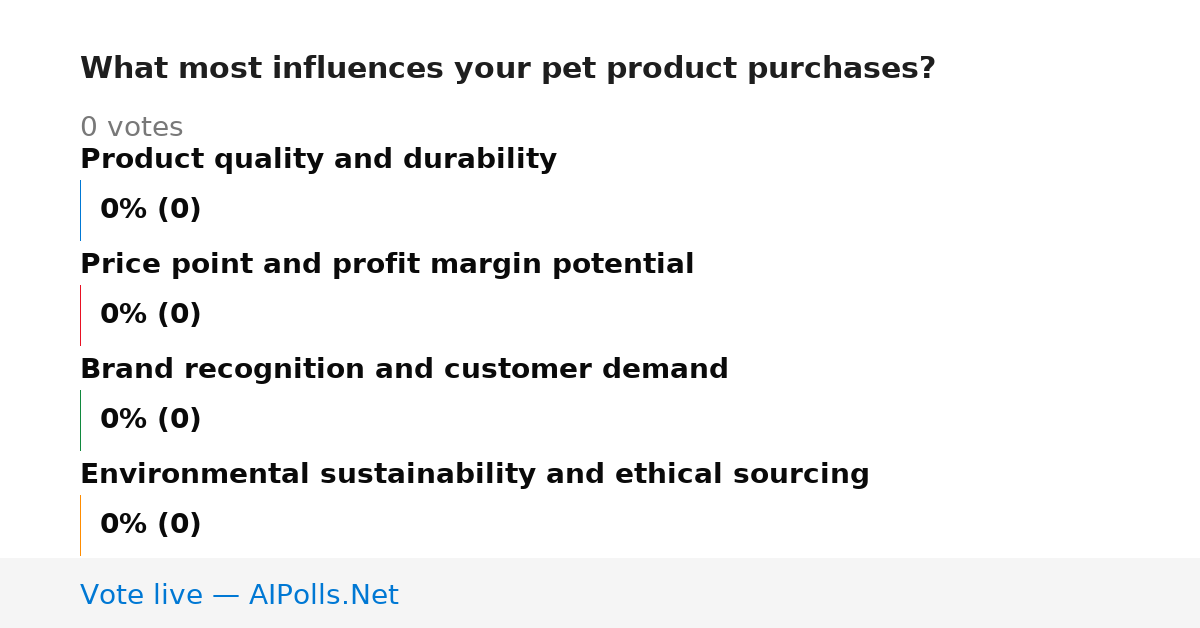Click 0% (0) under Brand recognition
1200x628 pixels.
click(151, 420)
